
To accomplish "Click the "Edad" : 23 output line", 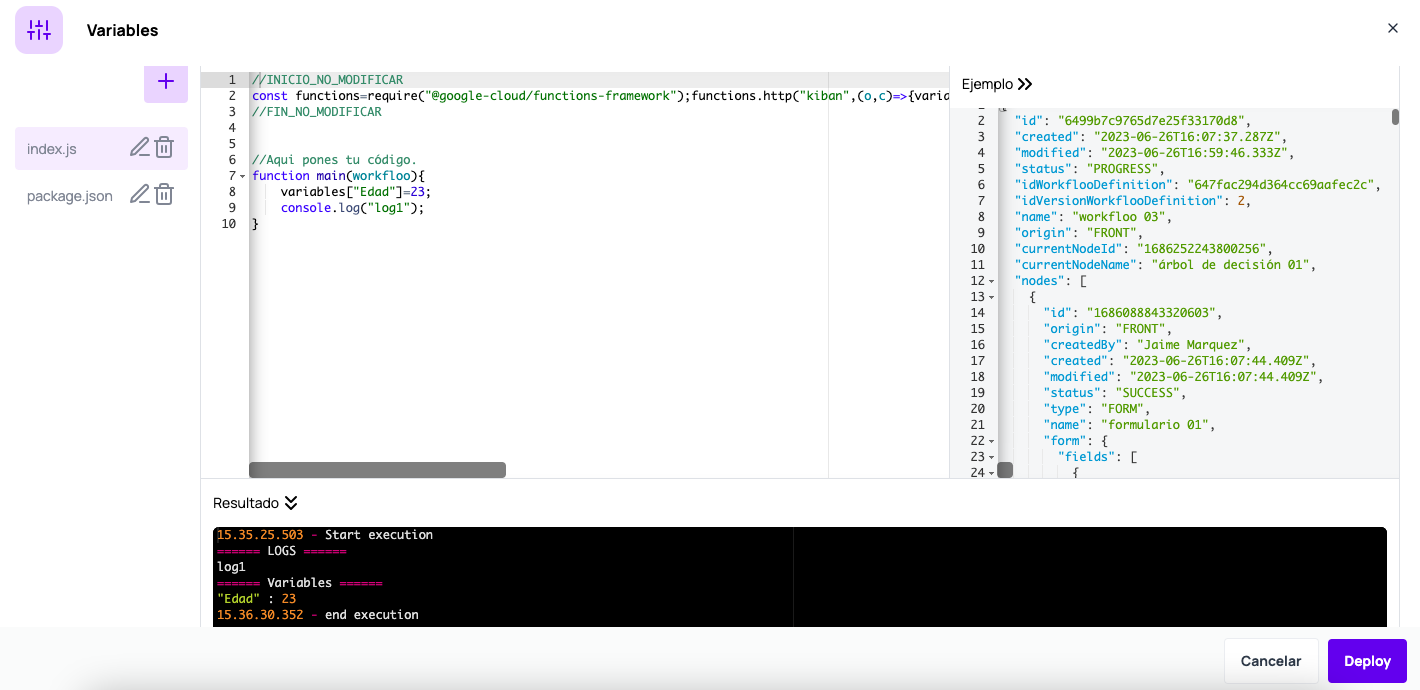I will click(256, 599).
